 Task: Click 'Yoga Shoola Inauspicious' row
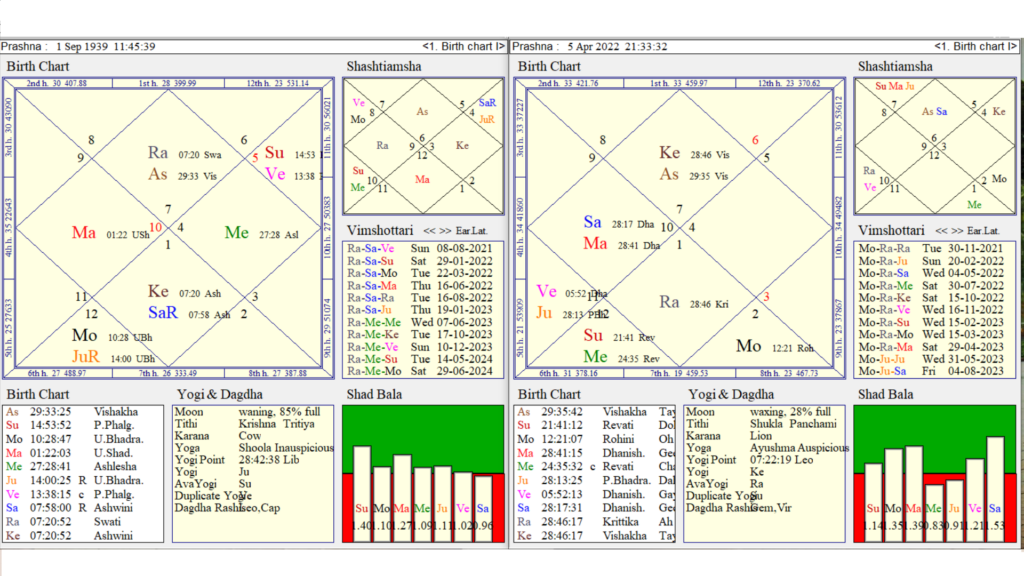point(253,448)
